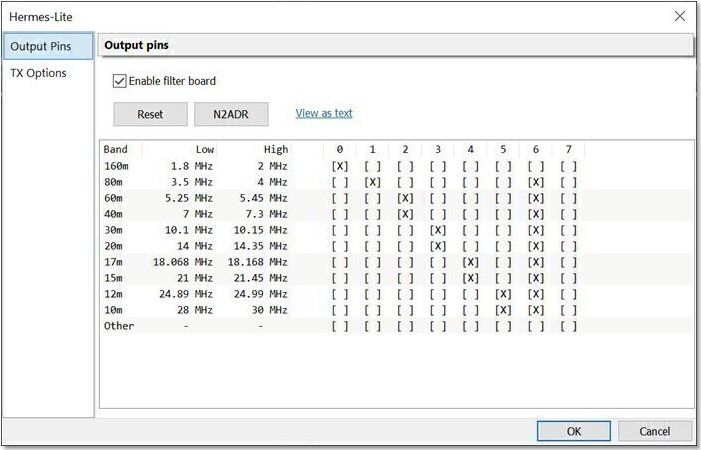Viewport: 701px width, 450px height.
Task: Toggle pin 1 for the 160m band
Action: pyautogui.click(x=372, y=166)
